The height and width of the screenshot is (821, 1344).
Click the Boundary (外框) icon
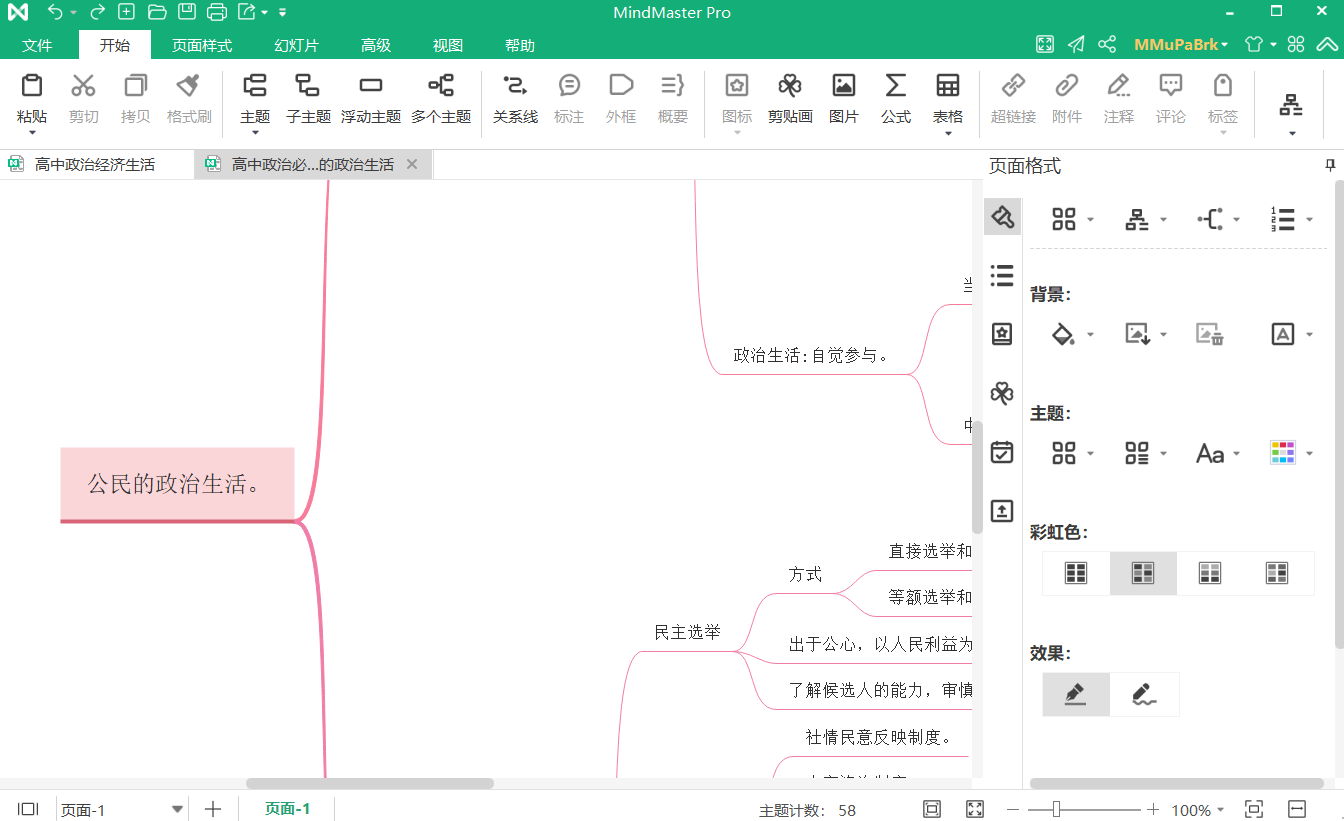621,86
